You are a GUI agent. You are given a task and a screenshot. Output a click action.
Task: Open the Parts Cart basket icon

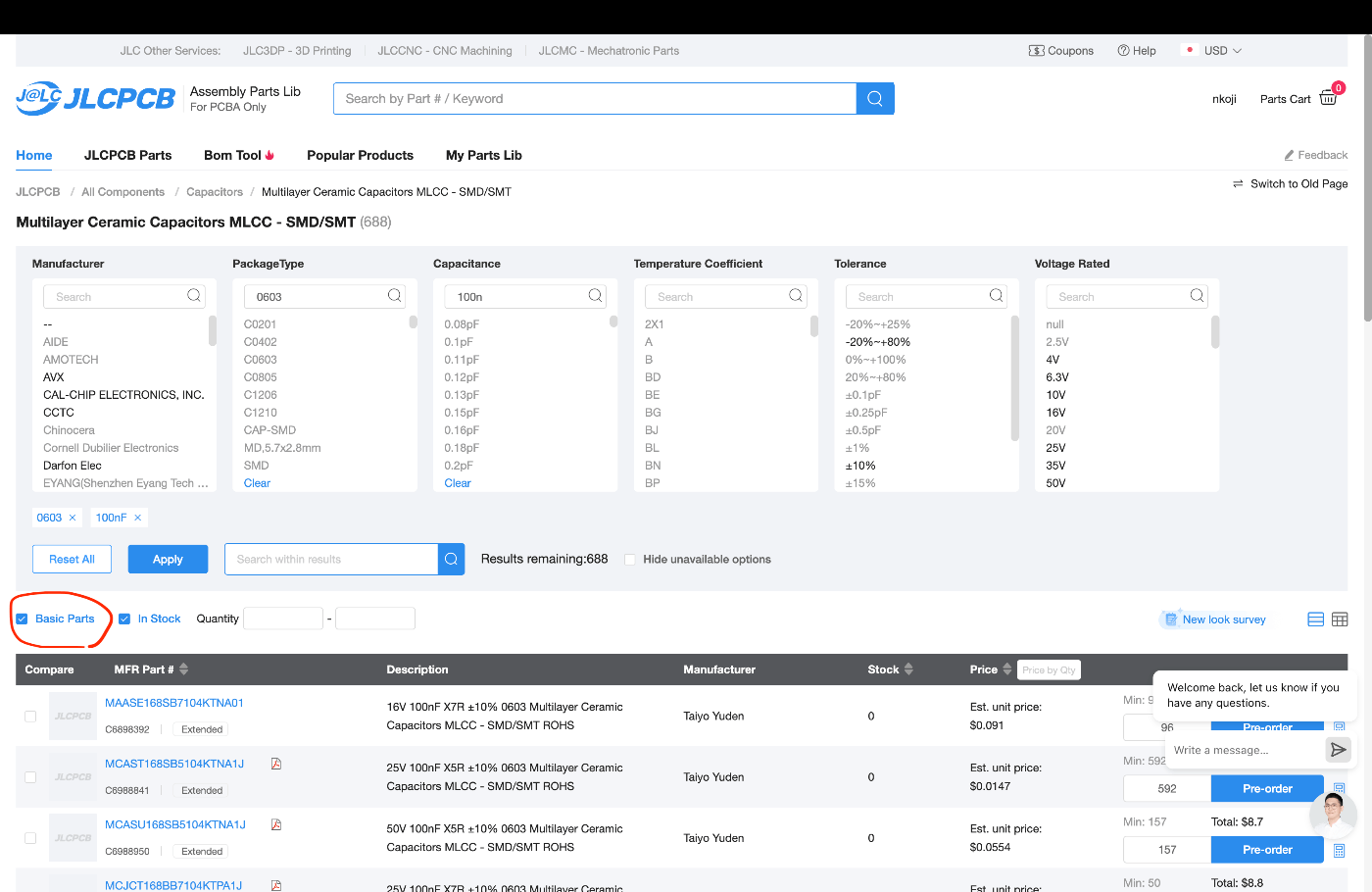[1329, 98]
